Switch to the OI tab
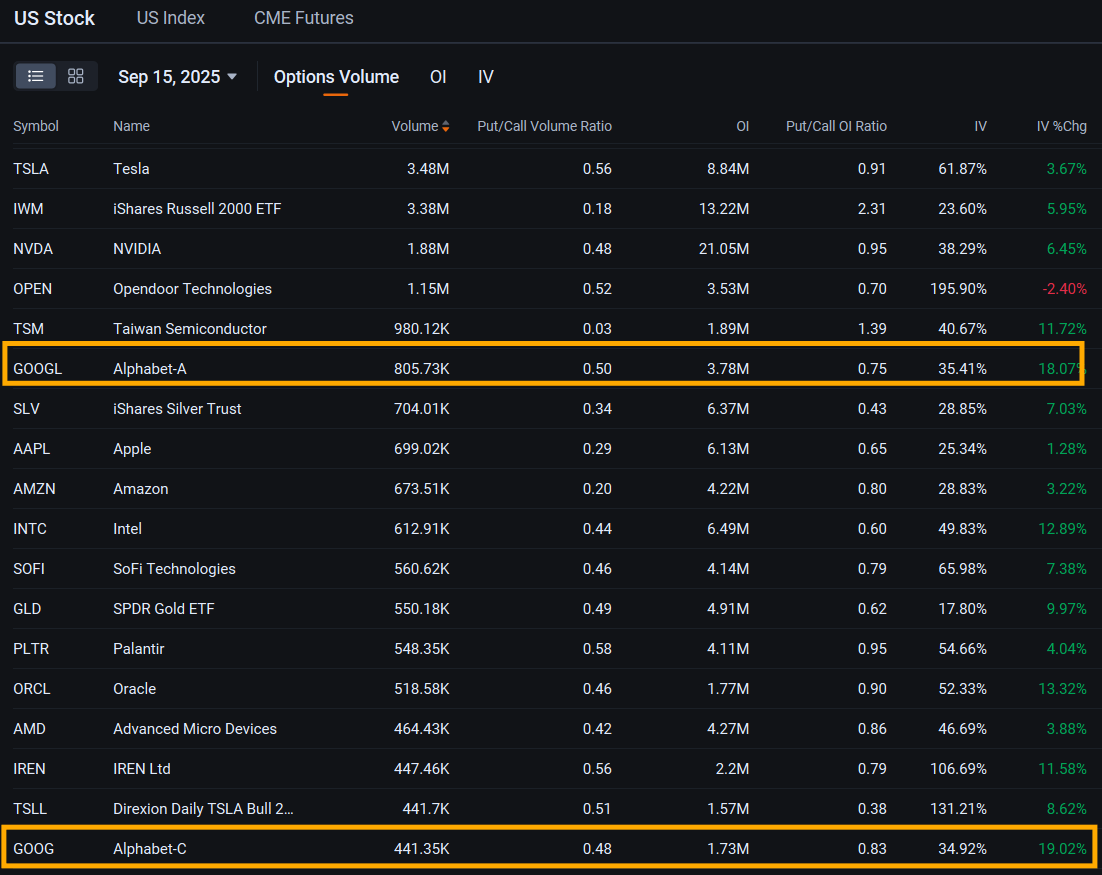 (438, 76)
